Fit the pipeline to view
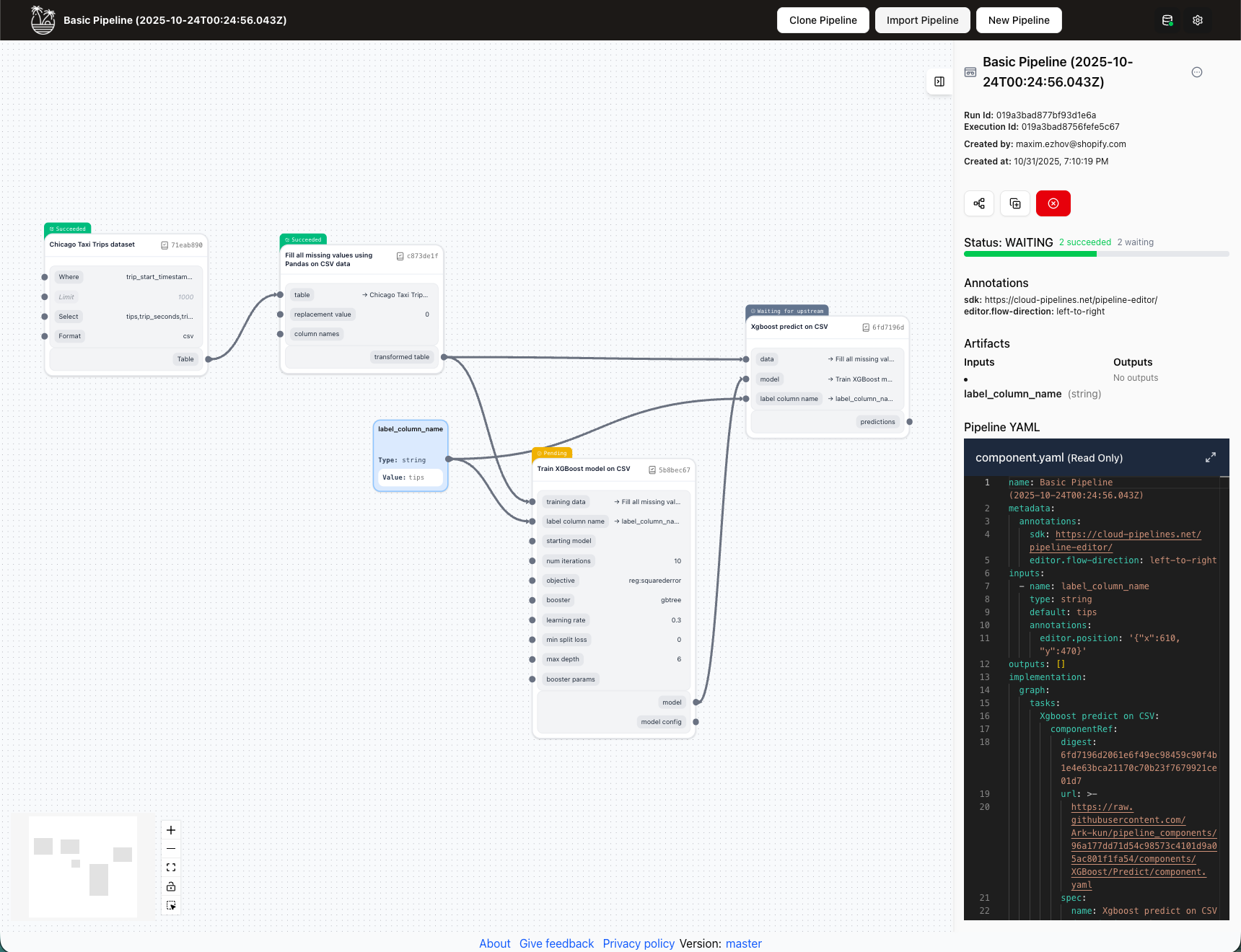The image size is (1241, 952). [171, 867]
